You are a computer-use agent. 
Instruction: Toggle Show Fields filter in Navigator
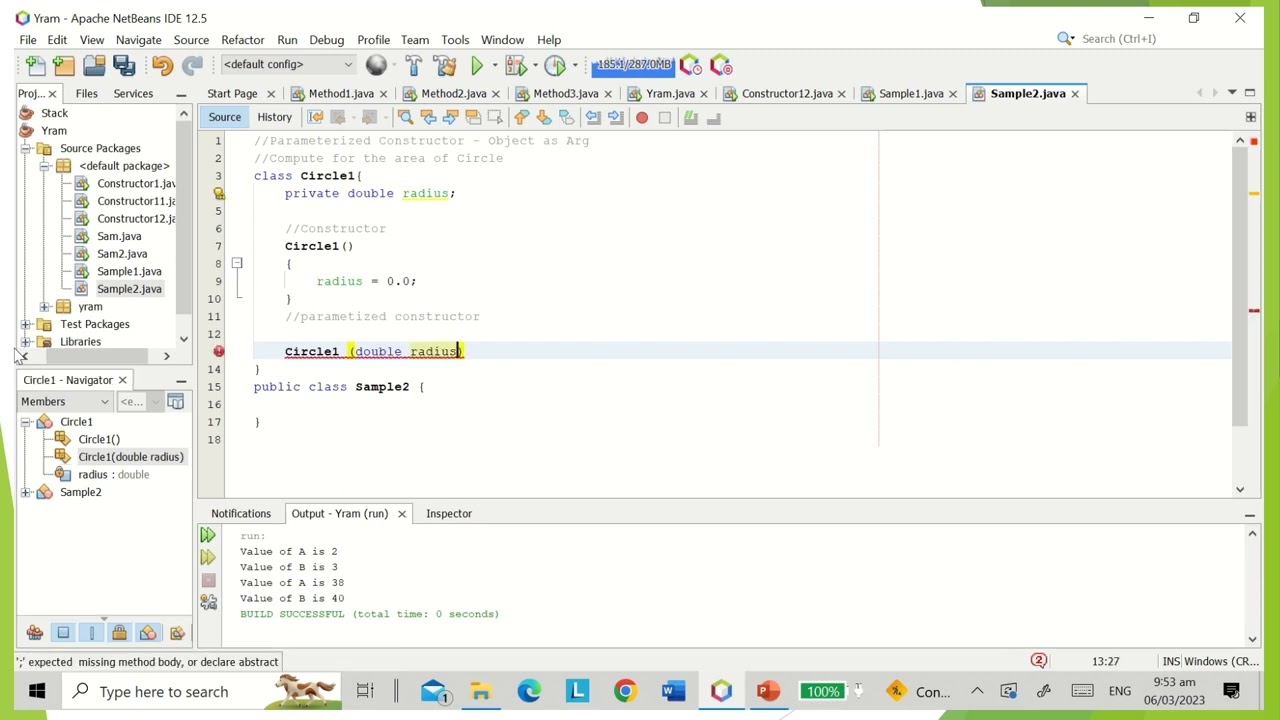(63, 632)
